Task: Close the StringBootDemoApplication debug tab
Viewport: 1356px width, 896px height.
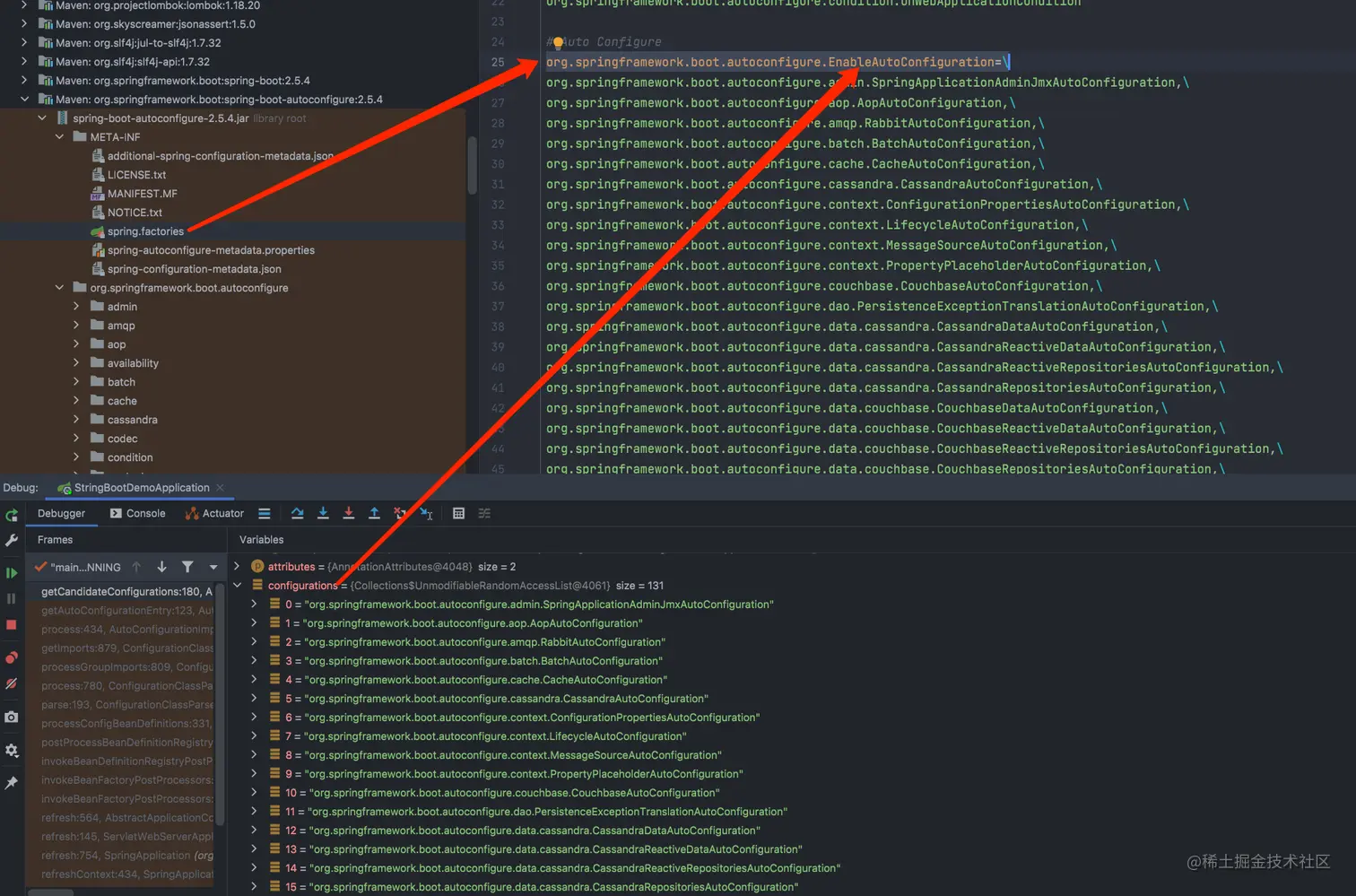Action: pyautogui.click(x=220, y=488)
